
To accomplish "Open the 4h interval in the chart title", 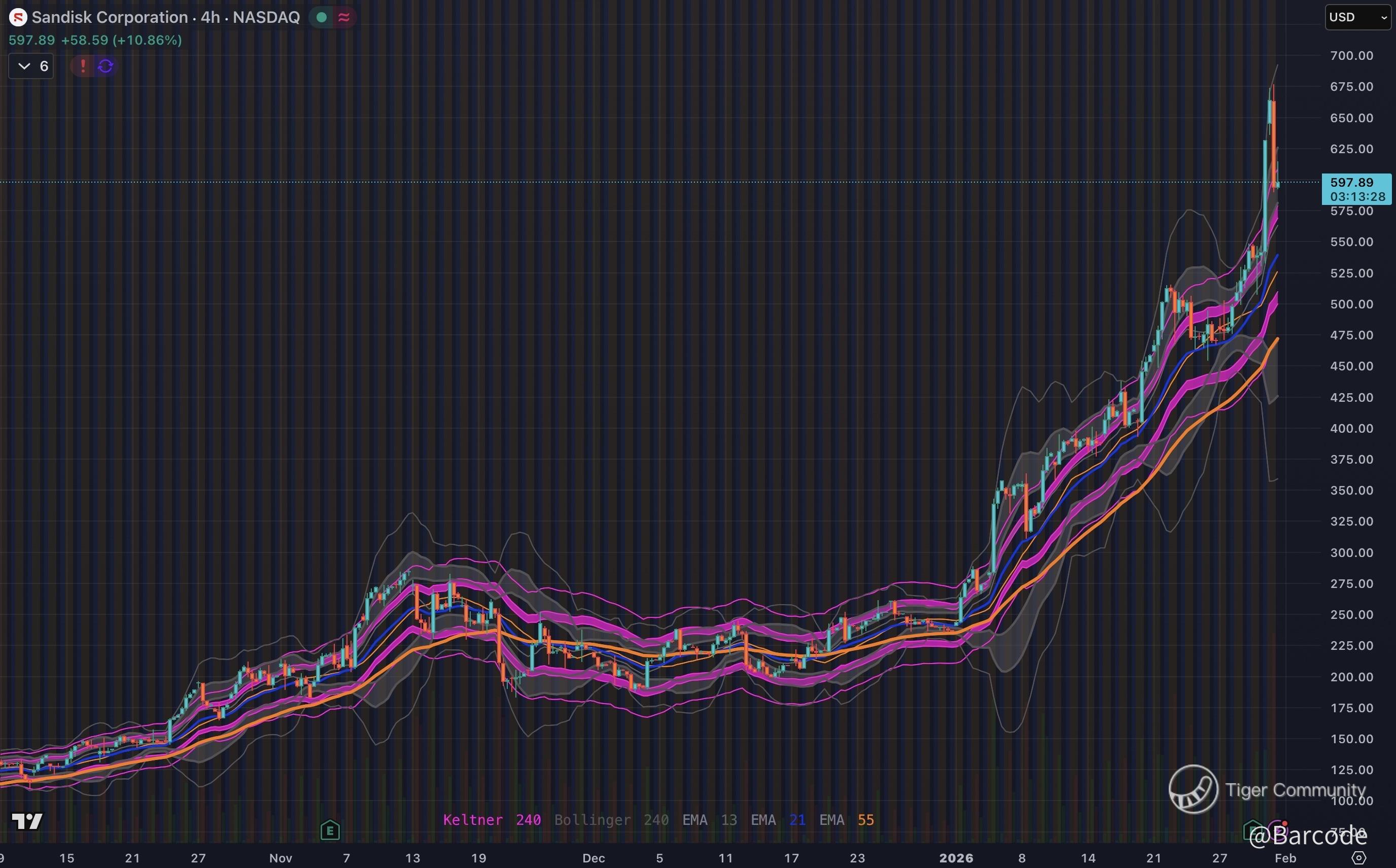I will tap(210, 17).
